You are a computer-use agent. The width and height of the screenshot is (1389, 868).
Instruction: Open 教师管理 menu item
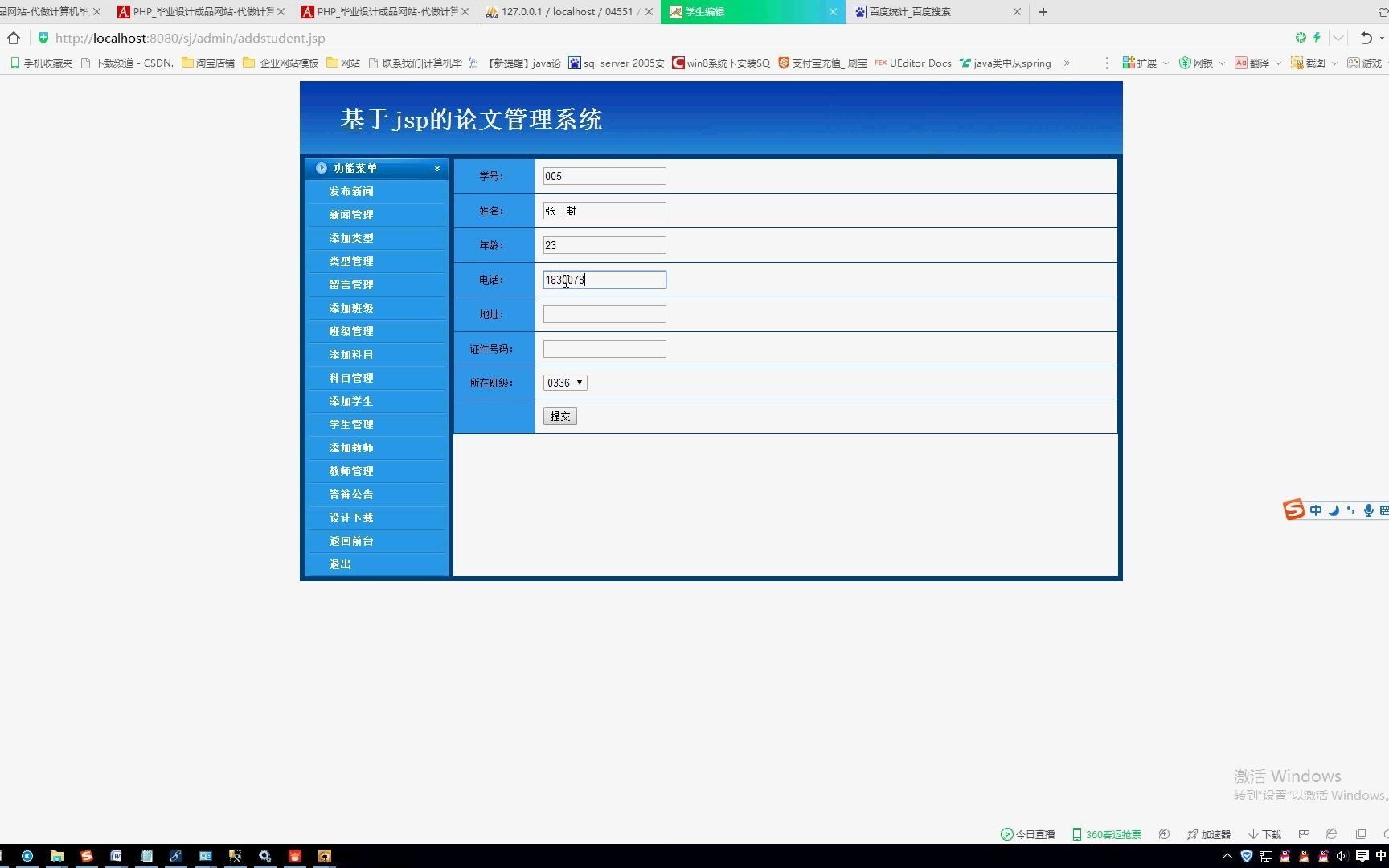(351, 471)
